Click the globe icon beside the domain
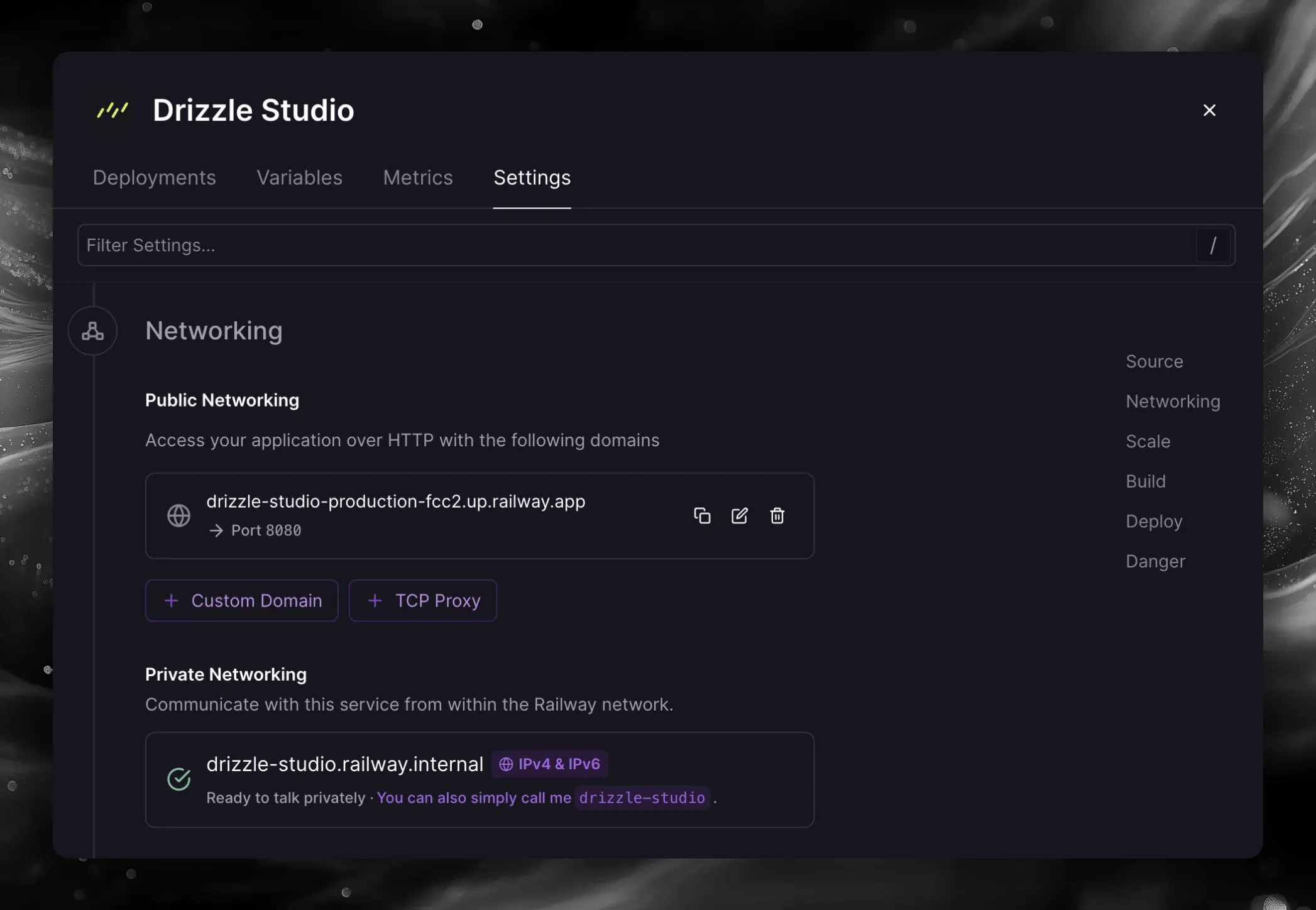1316x910 pixels. point(178,516)
